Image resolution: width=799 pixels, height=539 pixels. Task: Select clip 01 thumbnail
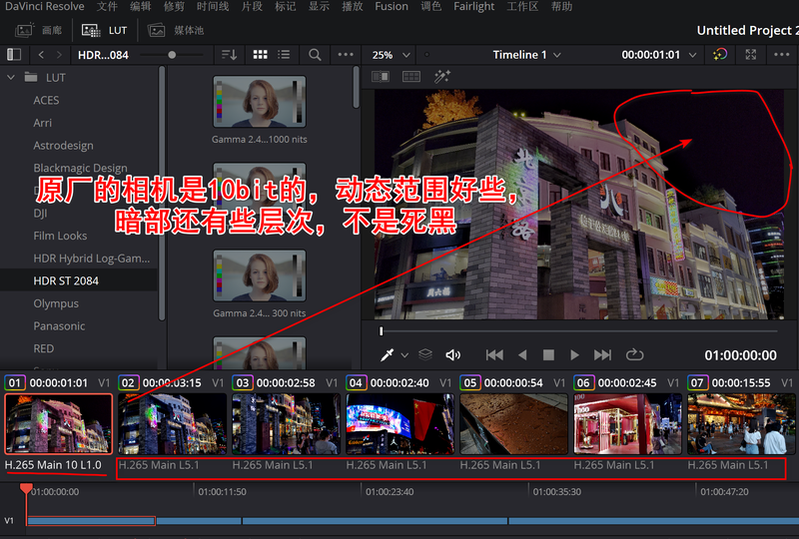[x=59, y=423]
